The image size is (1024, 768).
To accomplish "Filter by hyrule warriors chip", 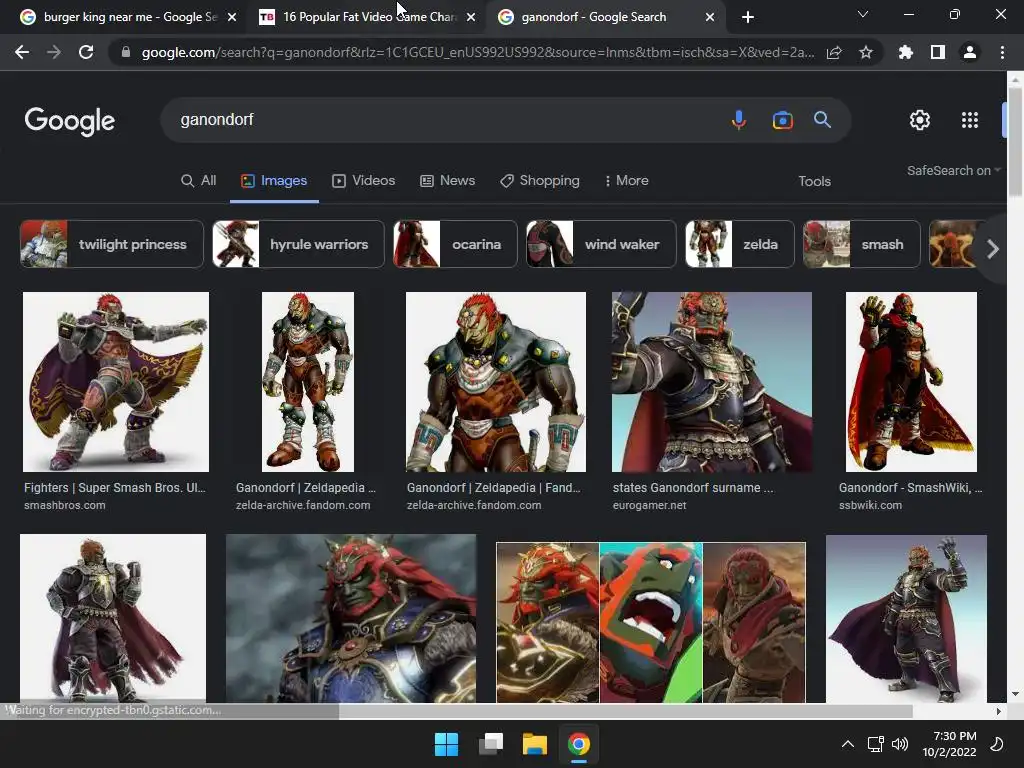I will pos(298,244).
